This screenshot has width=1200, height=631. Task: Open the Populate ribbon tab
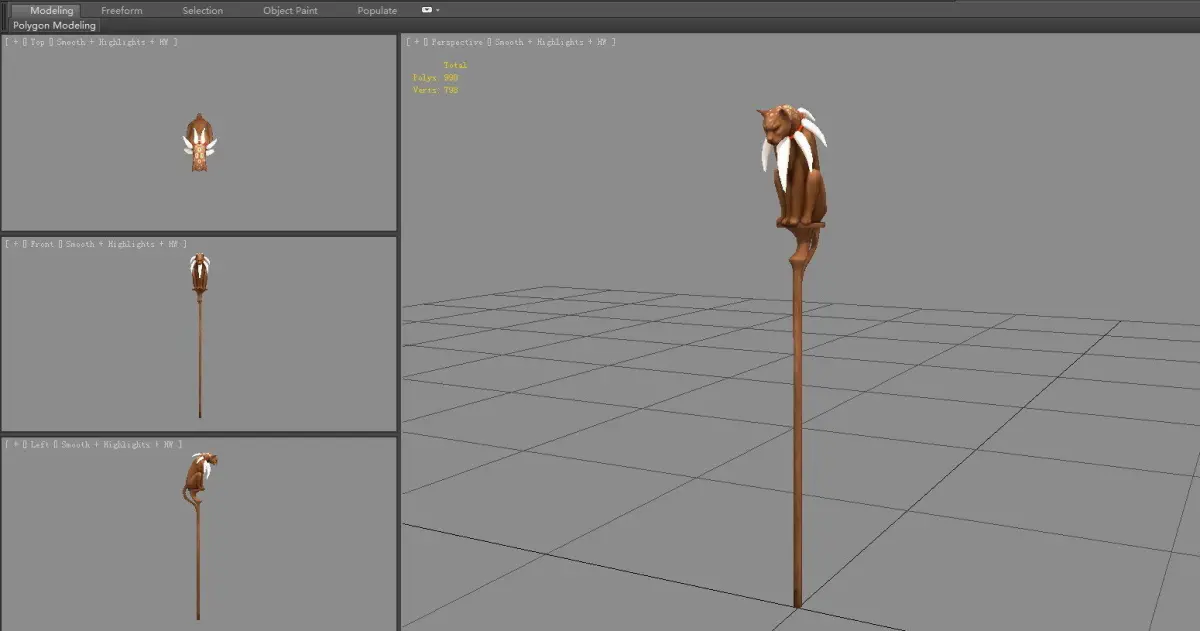(x=377, y=10)
